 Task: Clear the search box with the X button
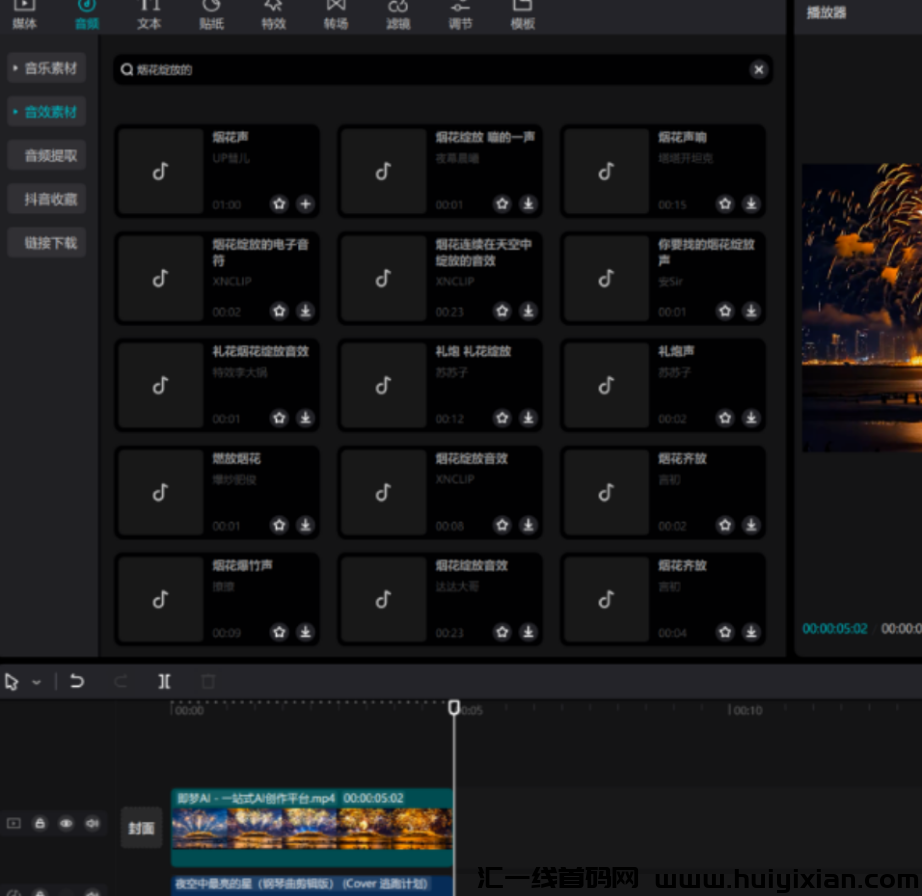click(758, 69)
